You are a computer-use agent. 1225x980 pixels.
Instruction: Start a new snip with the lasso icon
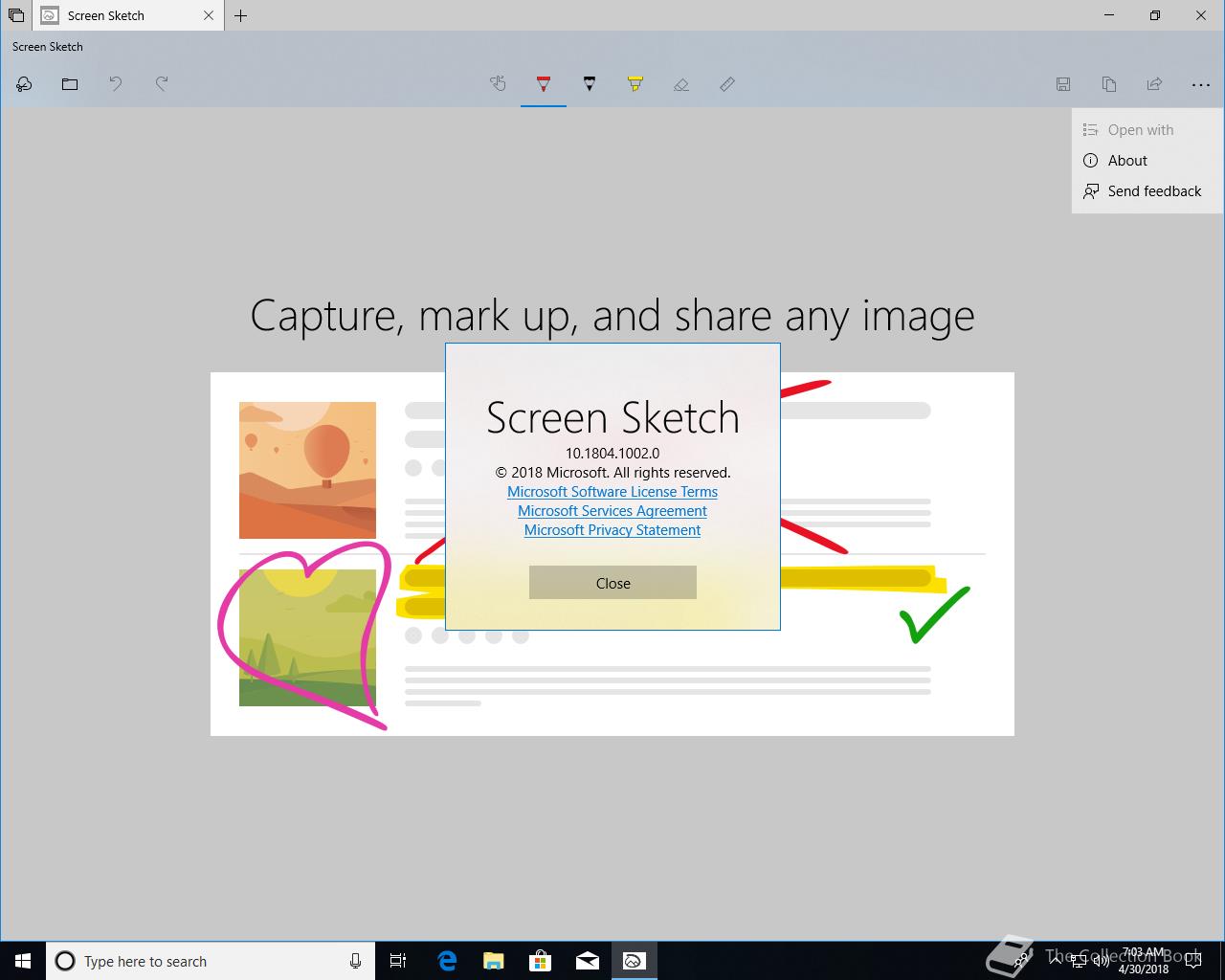[24, 84]
